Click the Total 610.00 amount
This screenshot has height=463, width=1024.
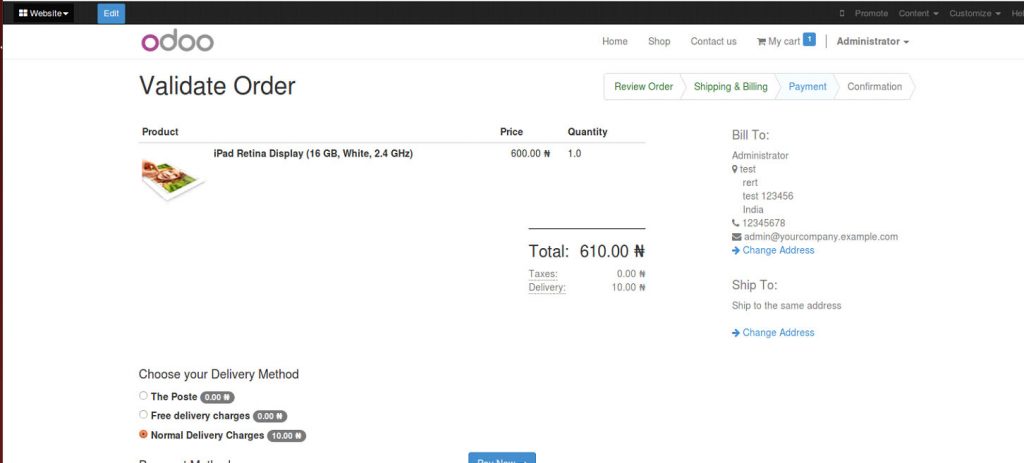(612, 251)
